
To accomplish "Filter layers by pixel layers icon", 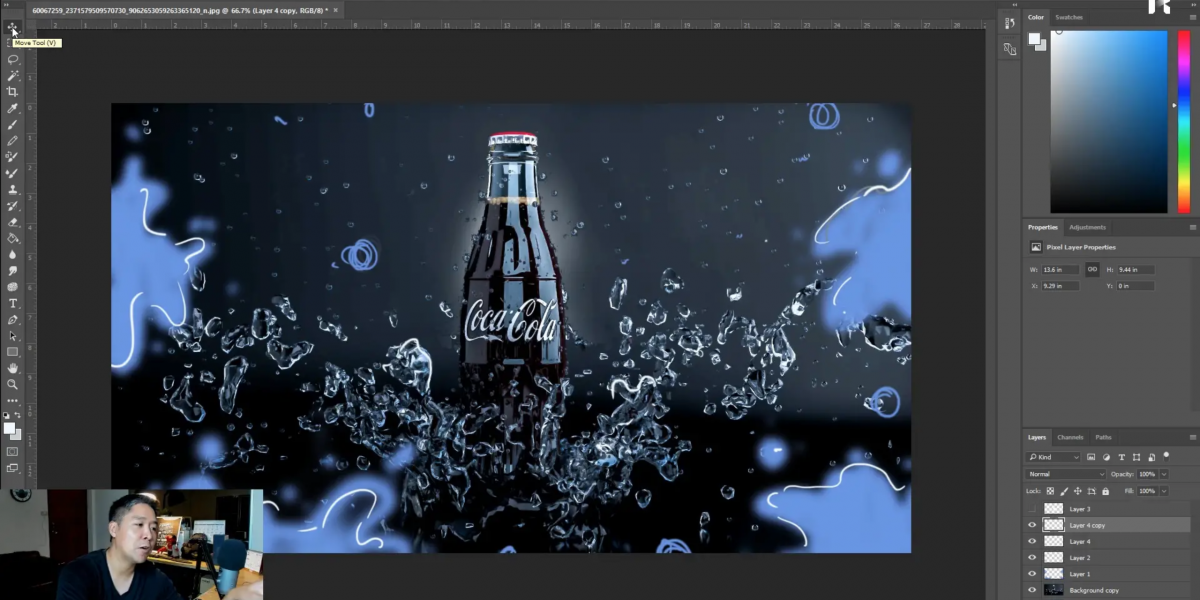I will [1091, 457].
